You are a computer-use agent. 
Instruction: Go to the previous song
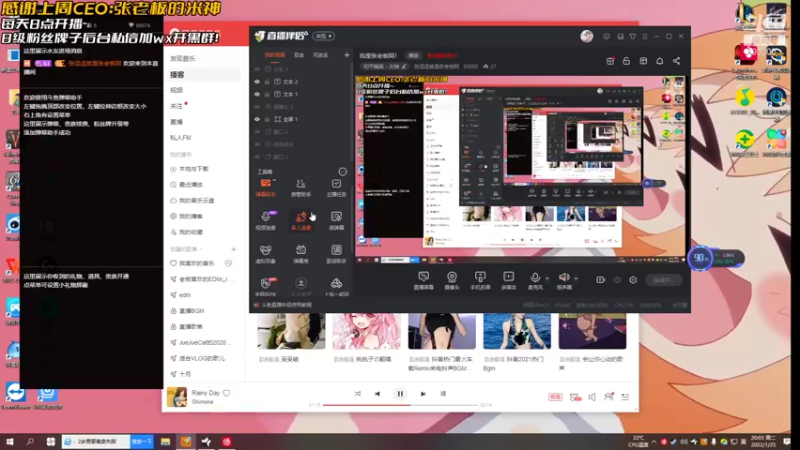[x=378, y=394]
